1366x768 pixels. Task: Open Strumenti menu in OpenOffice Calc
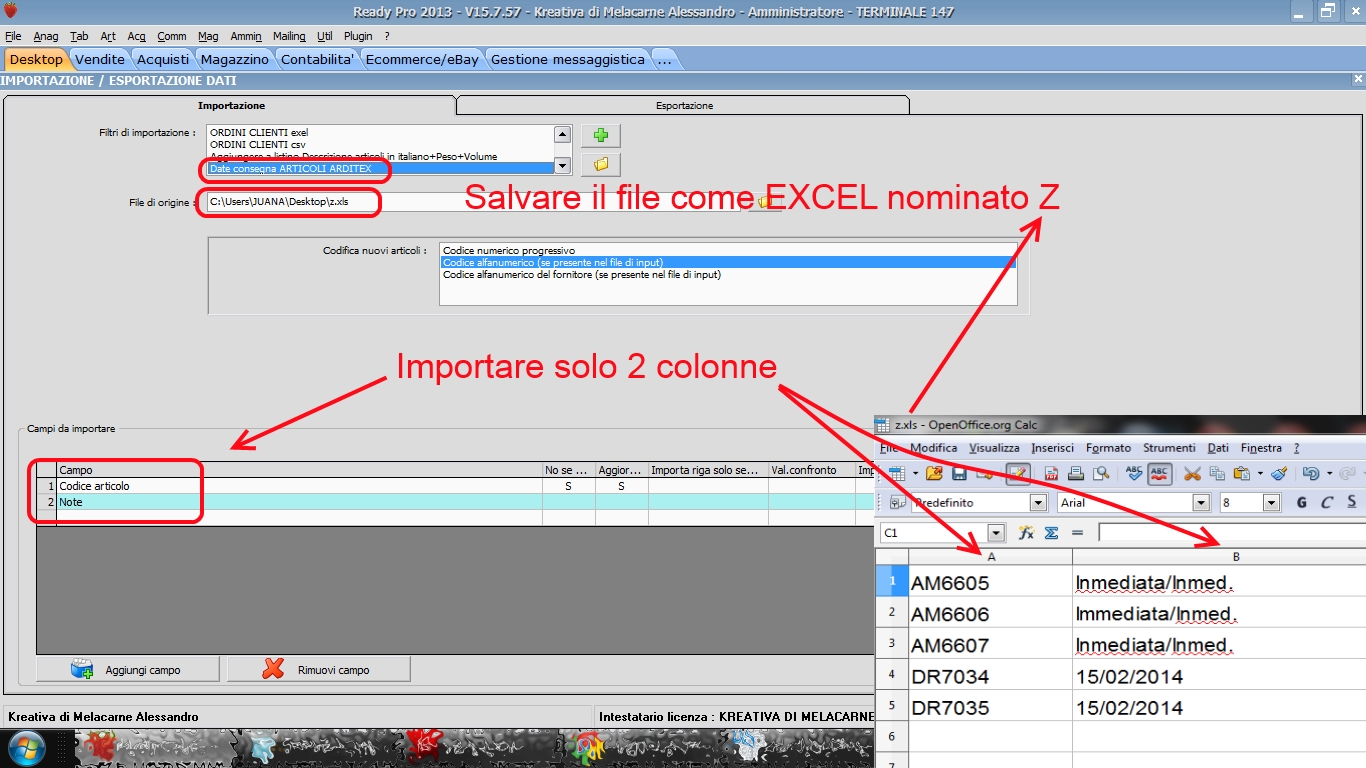coord(1169,448)
